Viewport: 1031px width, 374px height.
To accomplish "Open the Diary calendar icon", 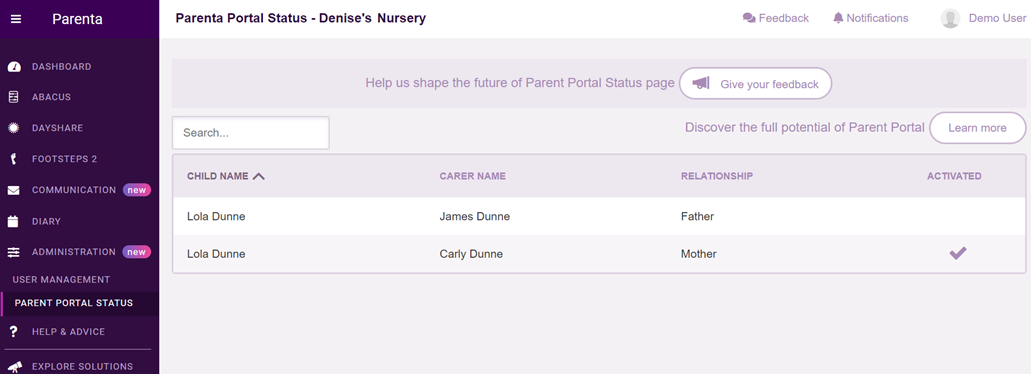I will 13,222.
